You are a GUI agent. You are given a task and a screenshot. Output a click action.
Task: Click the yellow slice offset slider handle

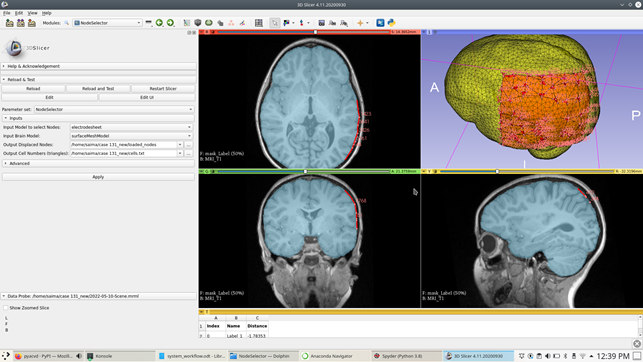[x=497, y=171]
